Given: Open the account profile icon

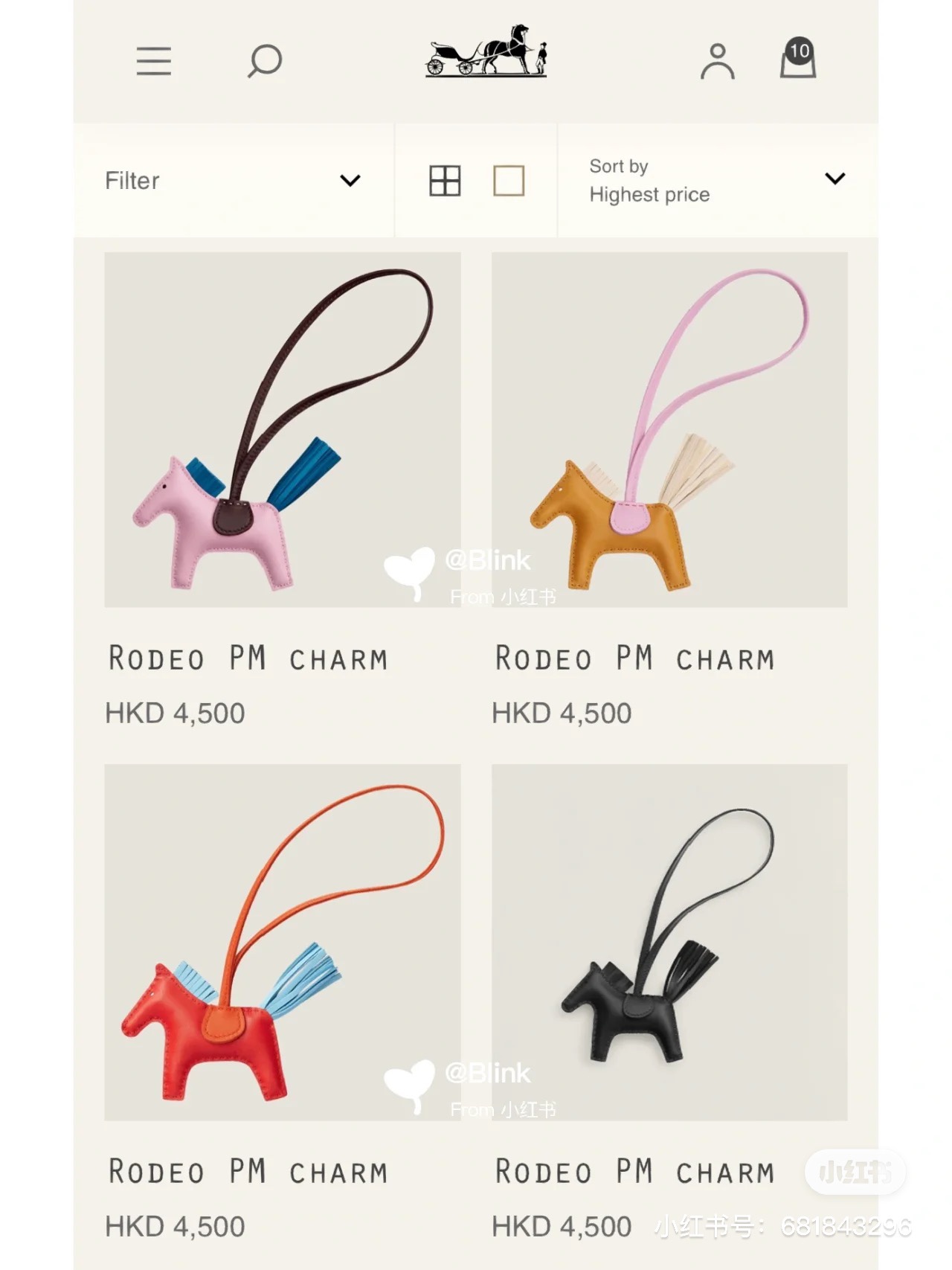Looking at the screenshot, I should point(718,61).
